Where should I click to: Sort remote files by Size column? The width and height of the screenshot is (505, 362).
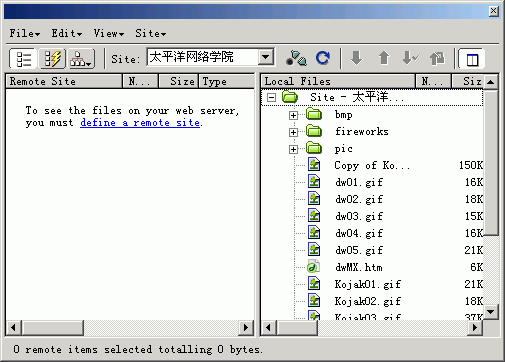[179, 81]
